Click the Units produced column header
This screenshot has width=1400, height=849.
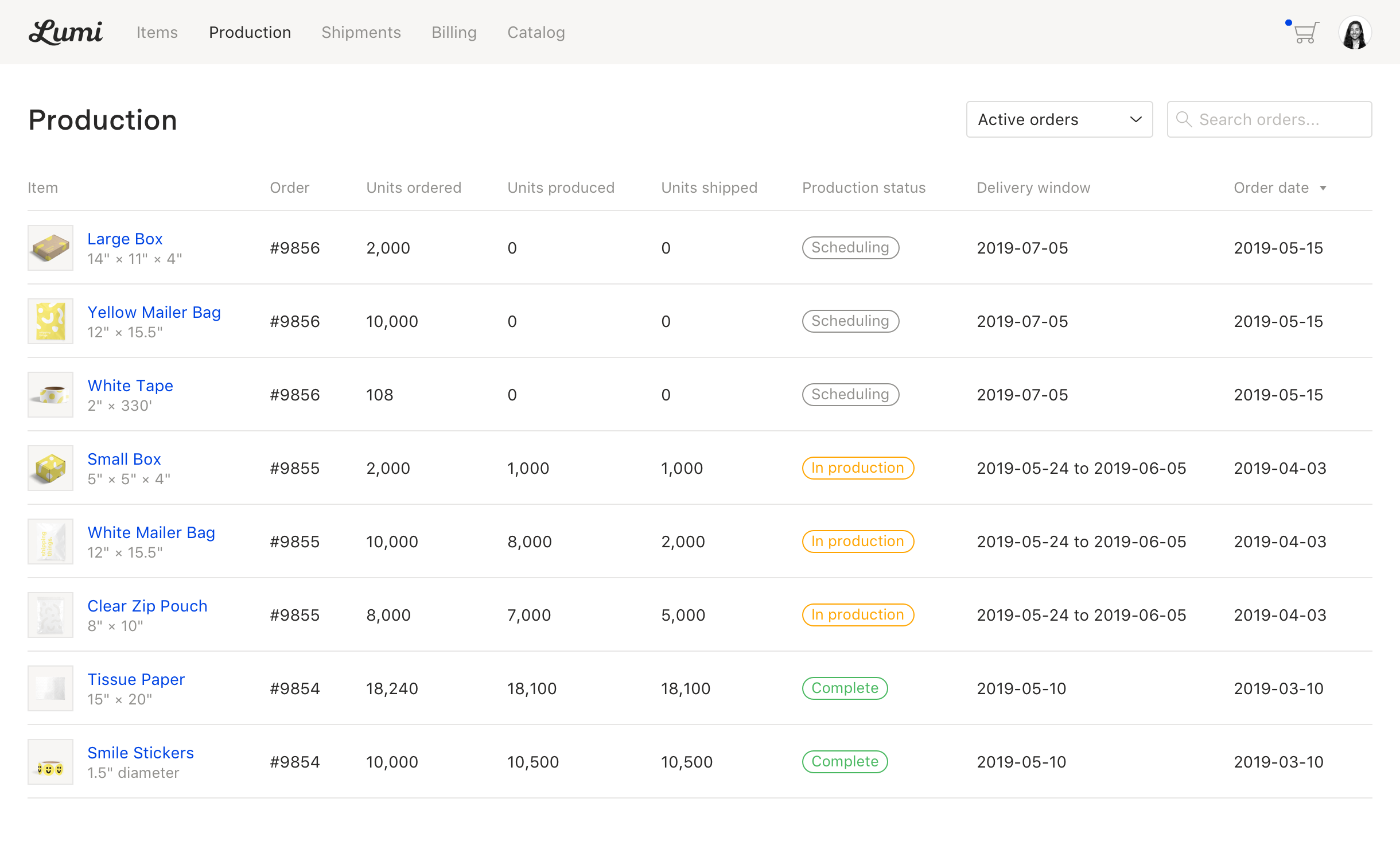point(561,188)
